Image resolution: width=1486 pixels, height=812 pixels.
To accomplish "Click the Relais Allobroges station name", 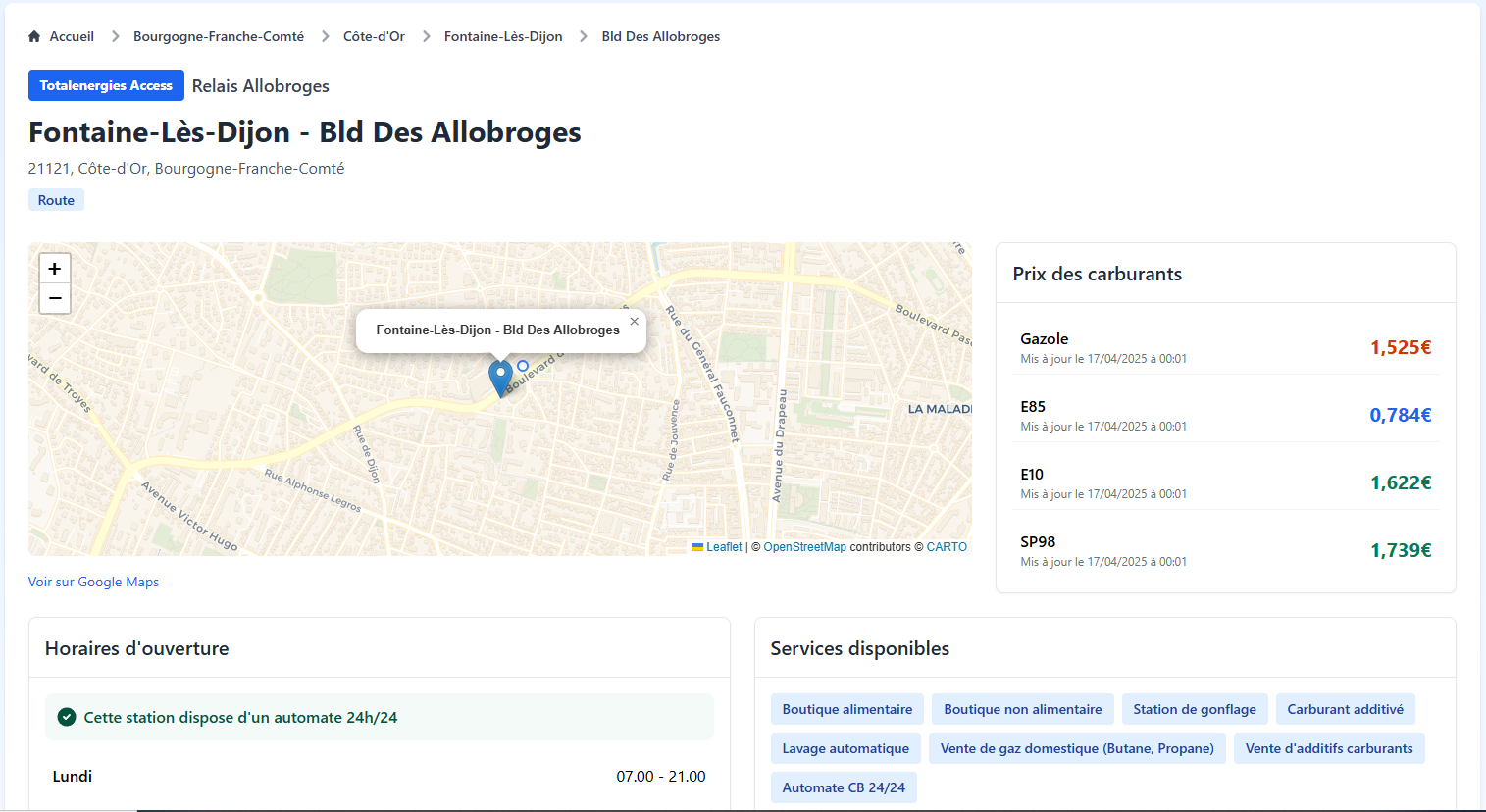I will (261, 86).
